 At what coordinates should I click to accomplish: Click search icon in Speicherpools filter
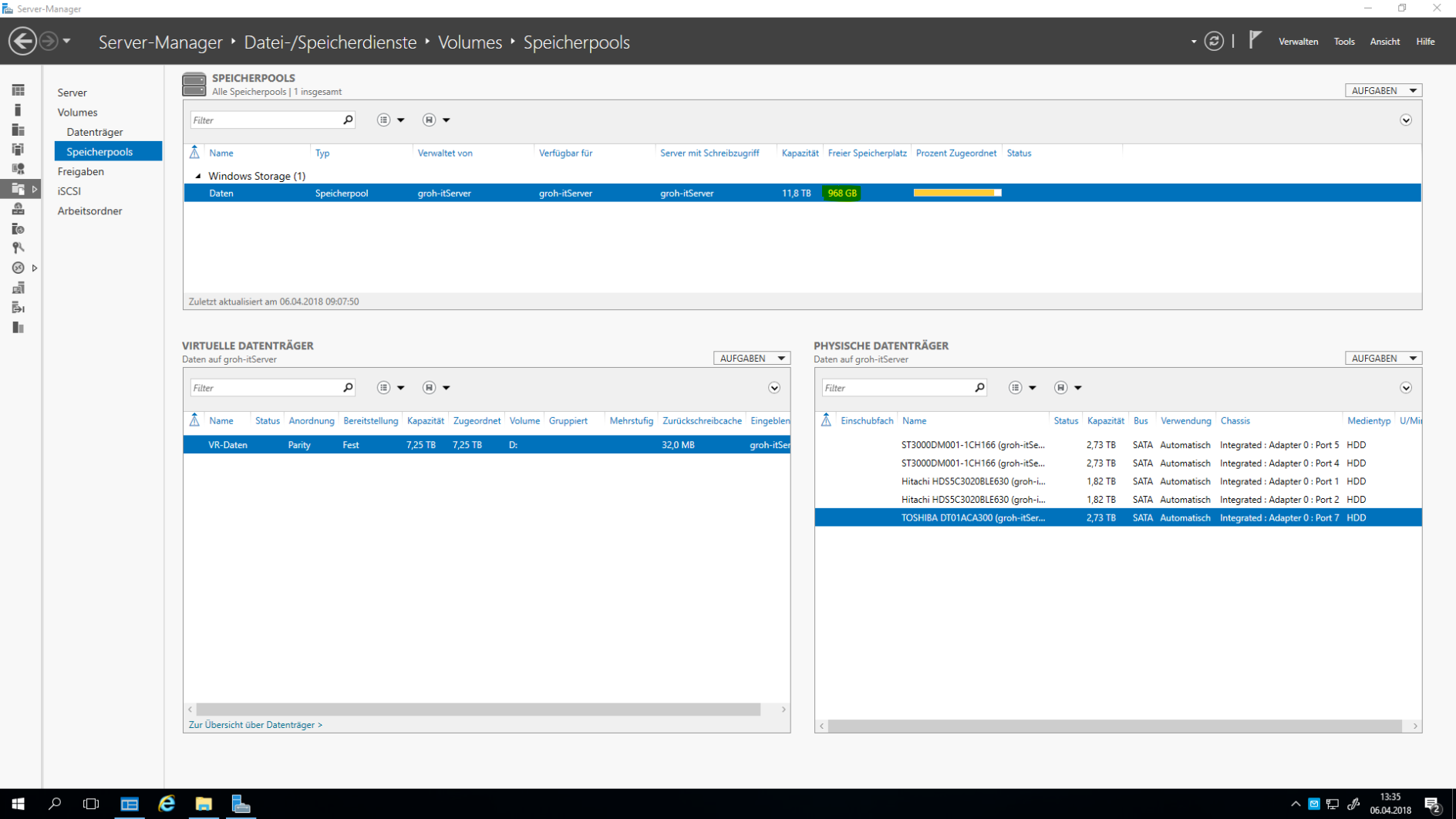pos(348,120)
